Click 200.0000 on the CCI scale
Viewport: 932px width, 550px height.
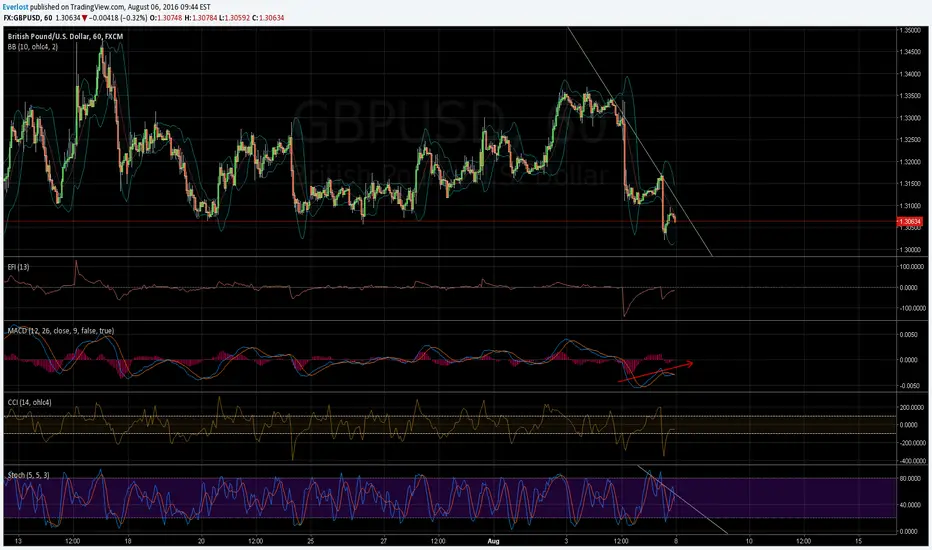(x=912, y=408)
